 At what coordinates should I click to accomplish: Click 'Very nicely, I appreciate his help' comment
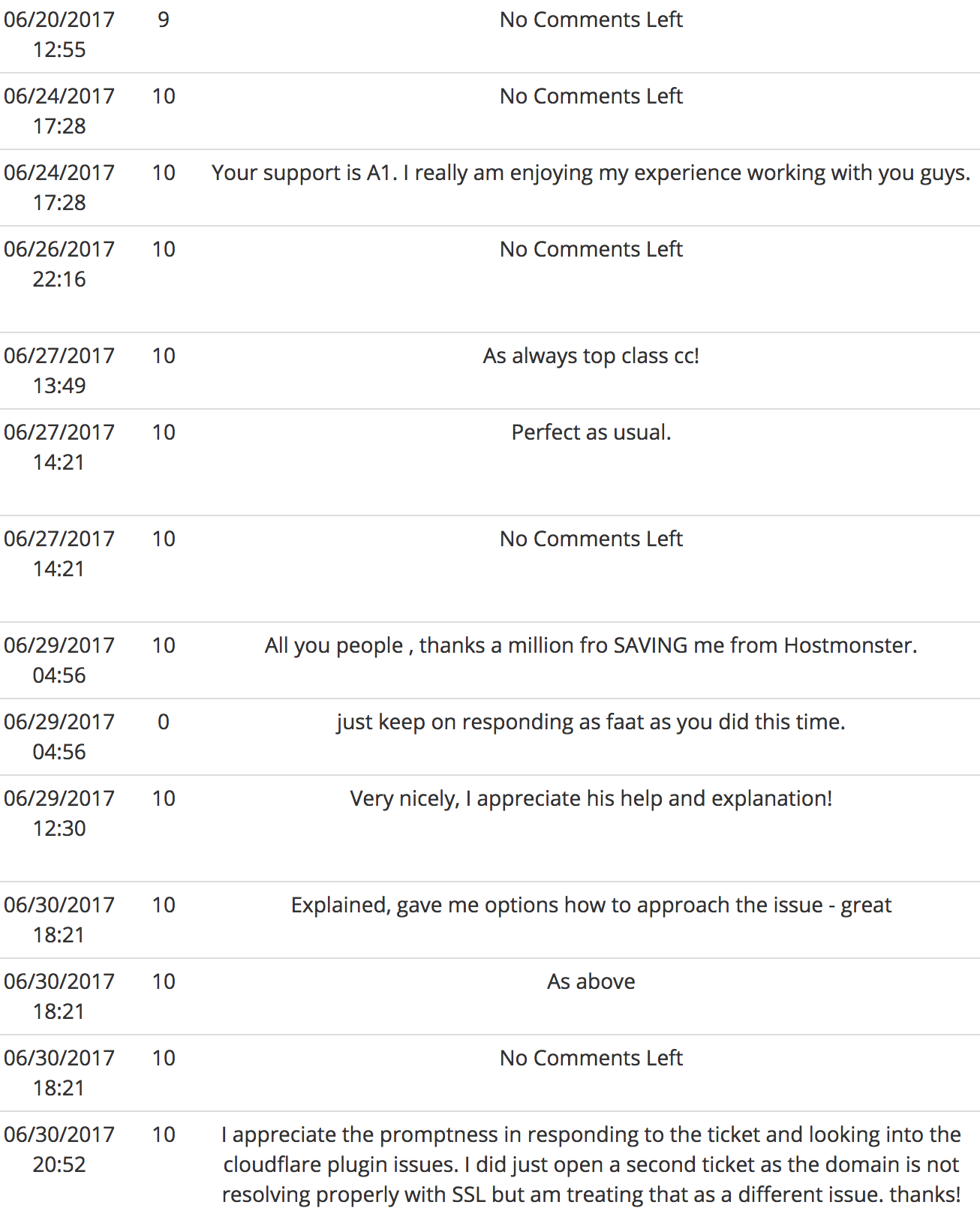tap(591, 798)
